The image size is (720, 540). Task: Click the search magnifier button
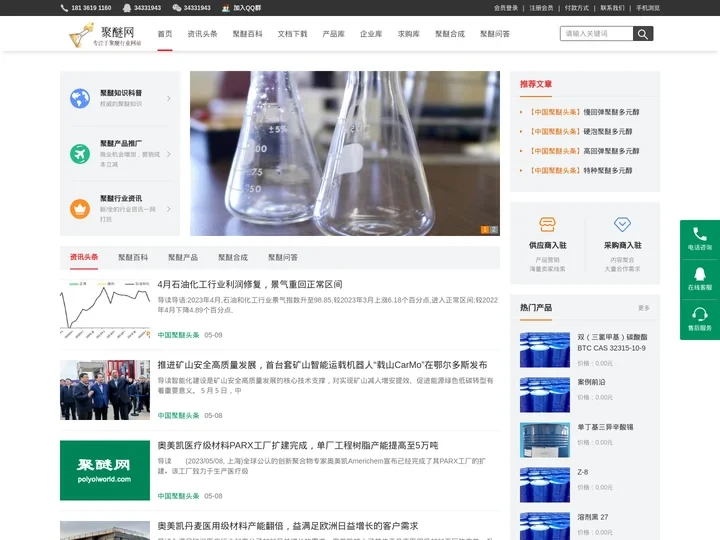click(x=643, y=34)
